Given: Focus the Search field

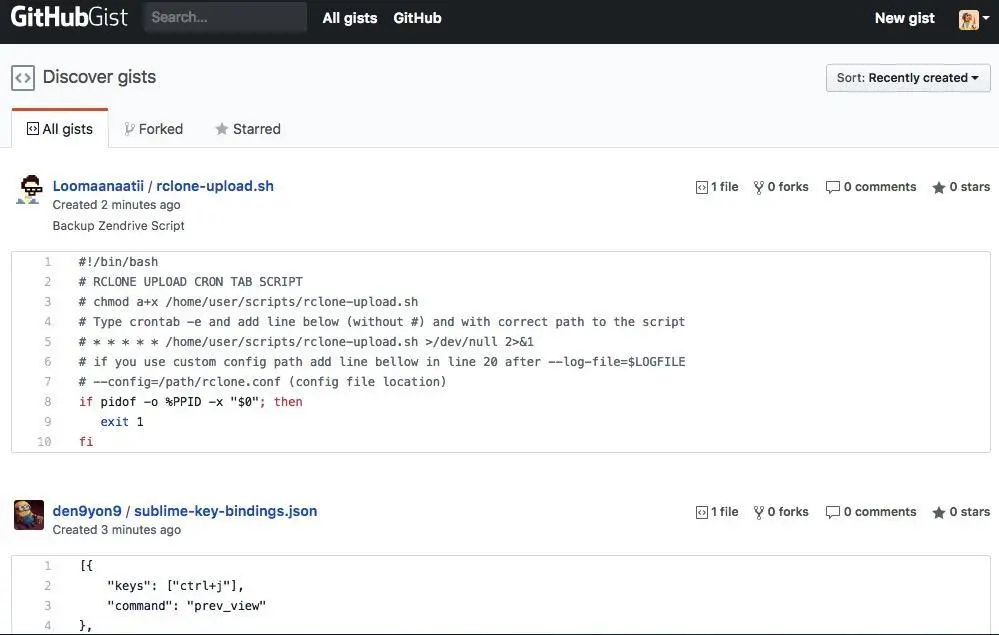Looking at the screenshot, I should [225, 17].
